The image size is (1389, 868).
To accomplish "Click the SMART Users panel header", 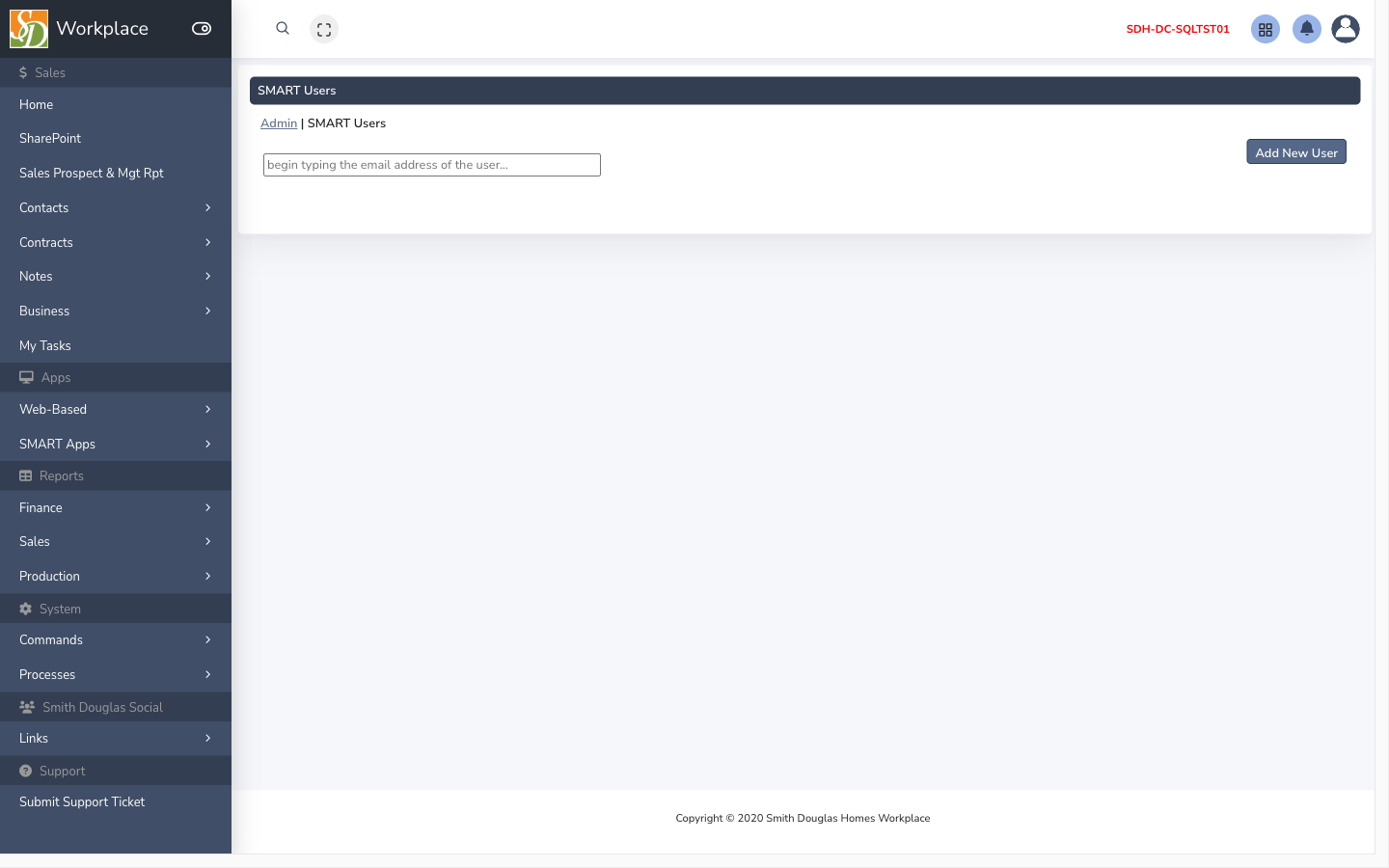I will click(x=804, y=91).
